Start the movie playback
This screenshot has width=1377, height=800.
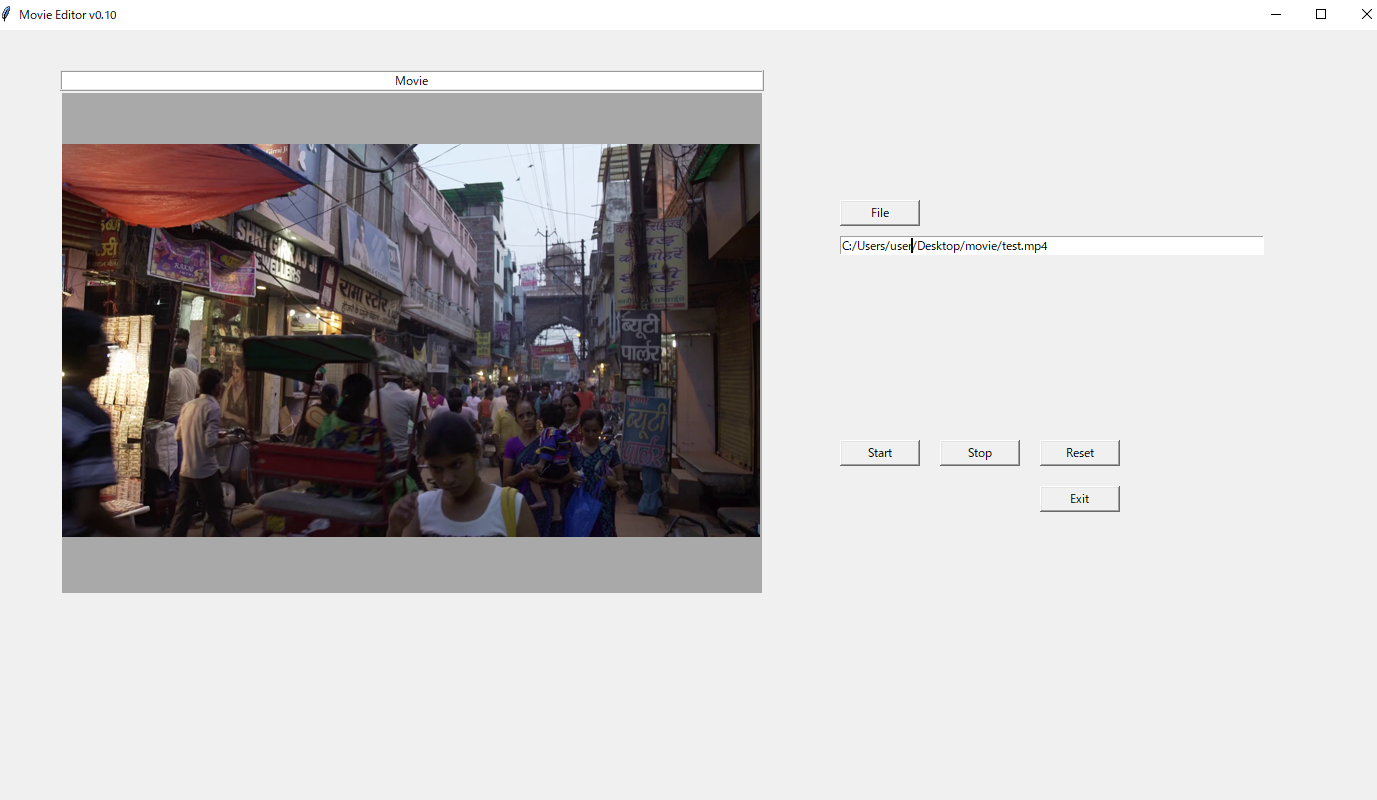(879, 453)
